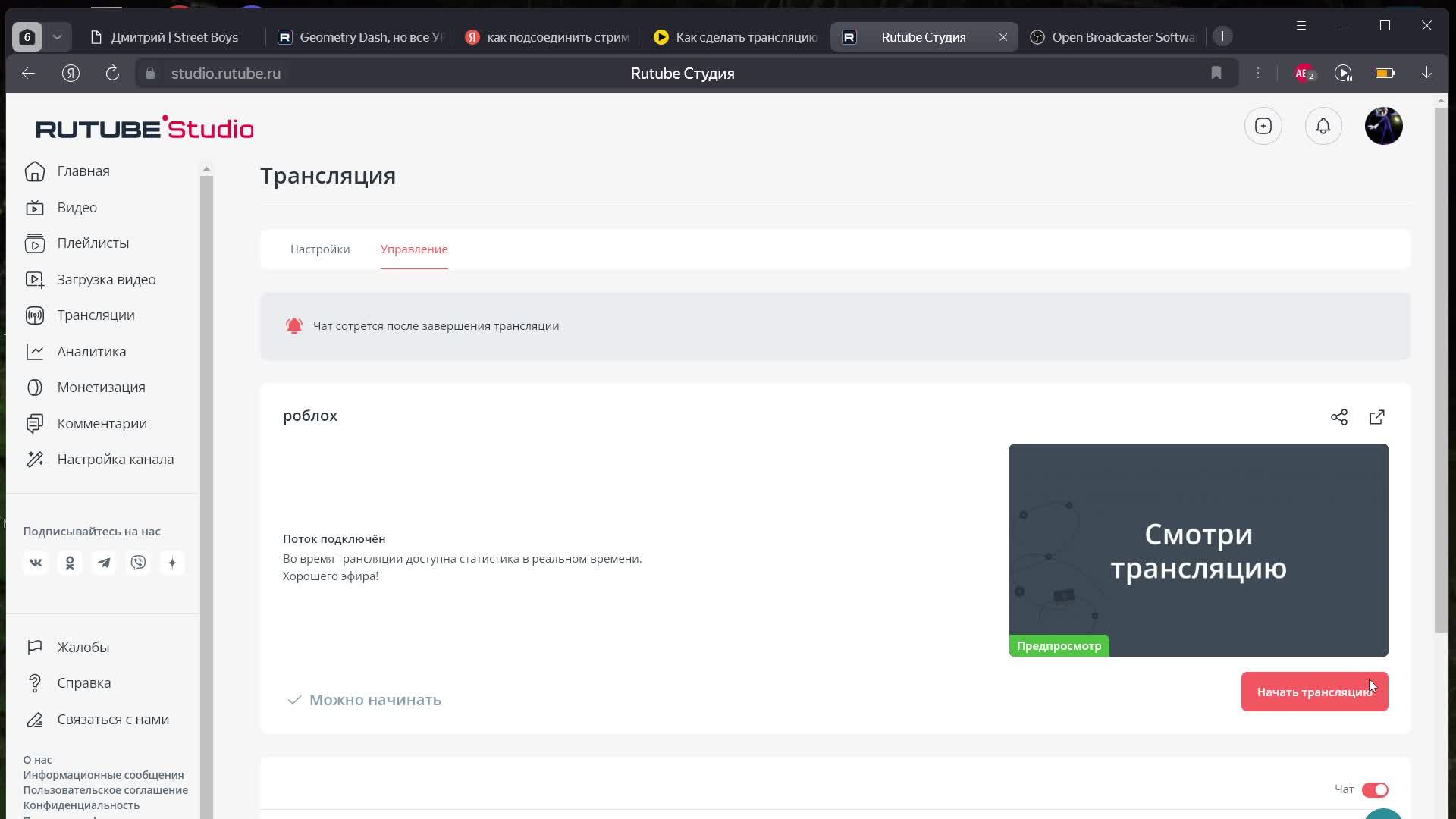The image size is (1456, 819).
Task: Open browser three-dots menu in address bar
Action: pos(1257,74)
